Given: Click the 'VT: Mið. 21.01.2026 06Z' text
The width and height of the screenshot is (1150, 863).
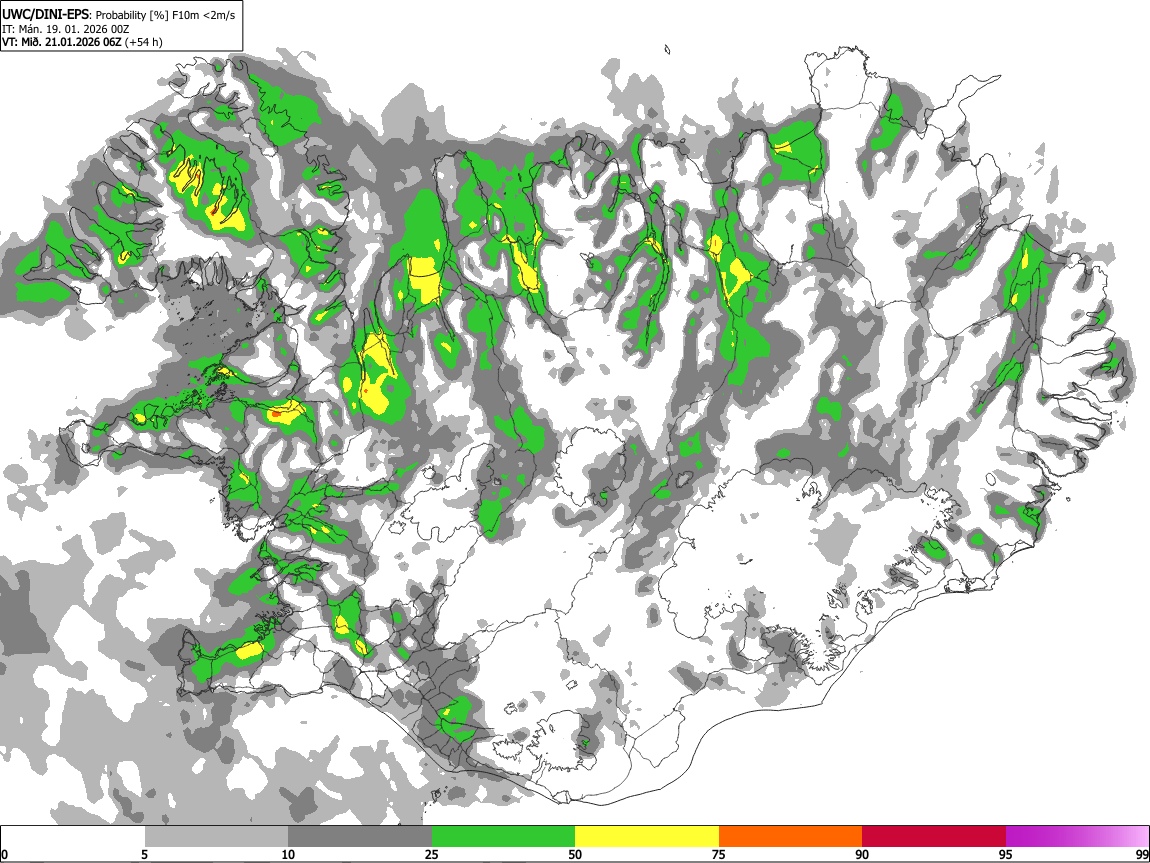Looking at the screenshot, I should 62,42.
